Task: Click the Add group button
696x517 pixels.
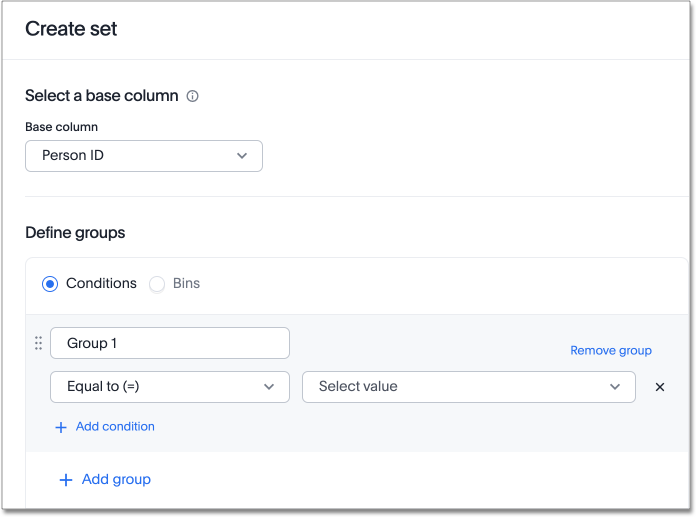Action: tap(116, 480)
